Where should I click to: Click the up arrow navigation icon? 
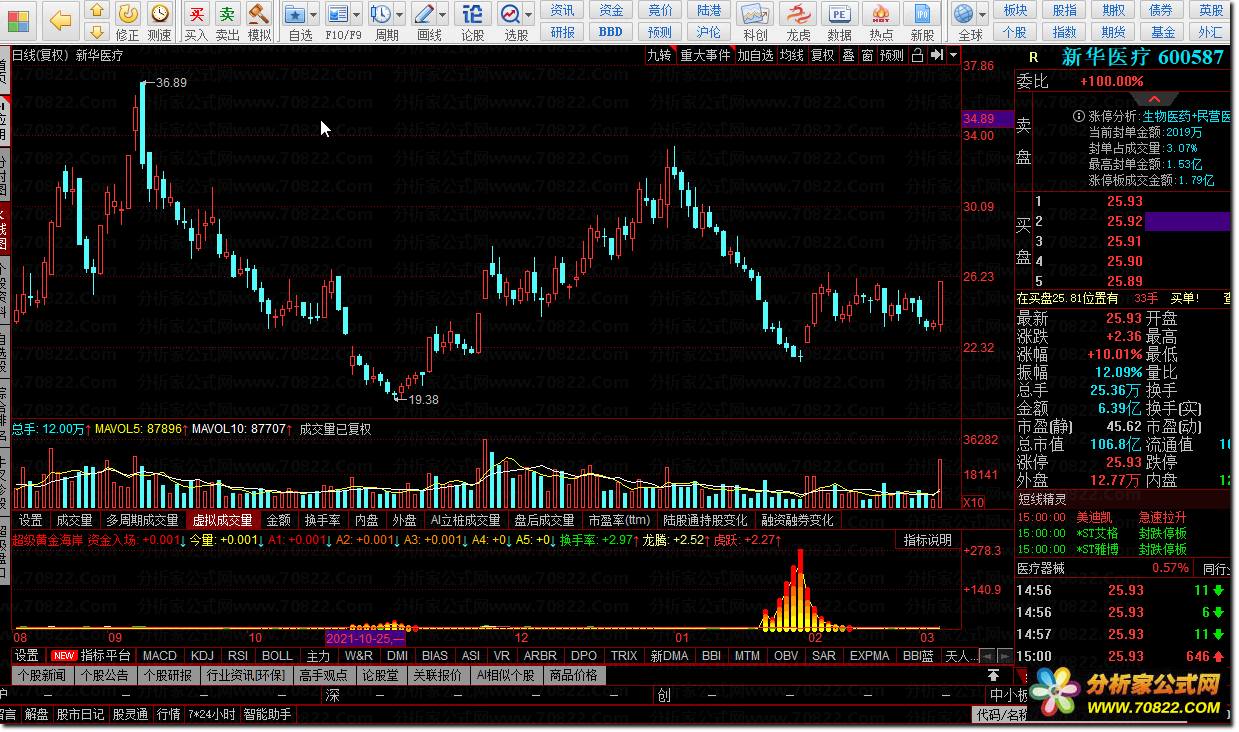96,10
